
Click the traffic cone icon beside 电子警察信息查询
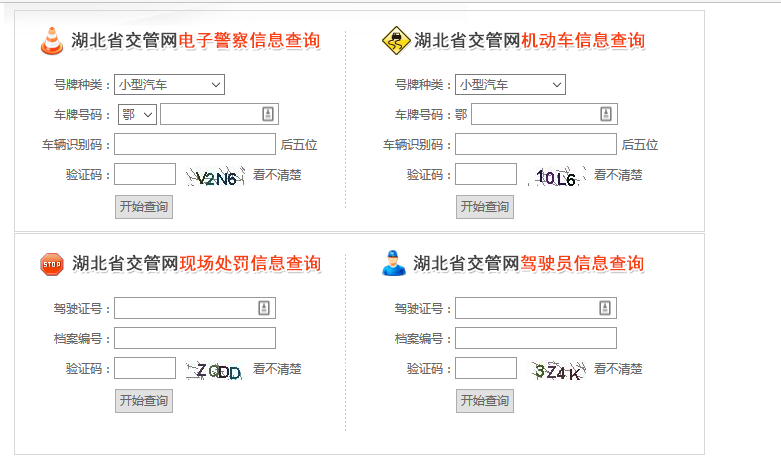click(51, 41)
